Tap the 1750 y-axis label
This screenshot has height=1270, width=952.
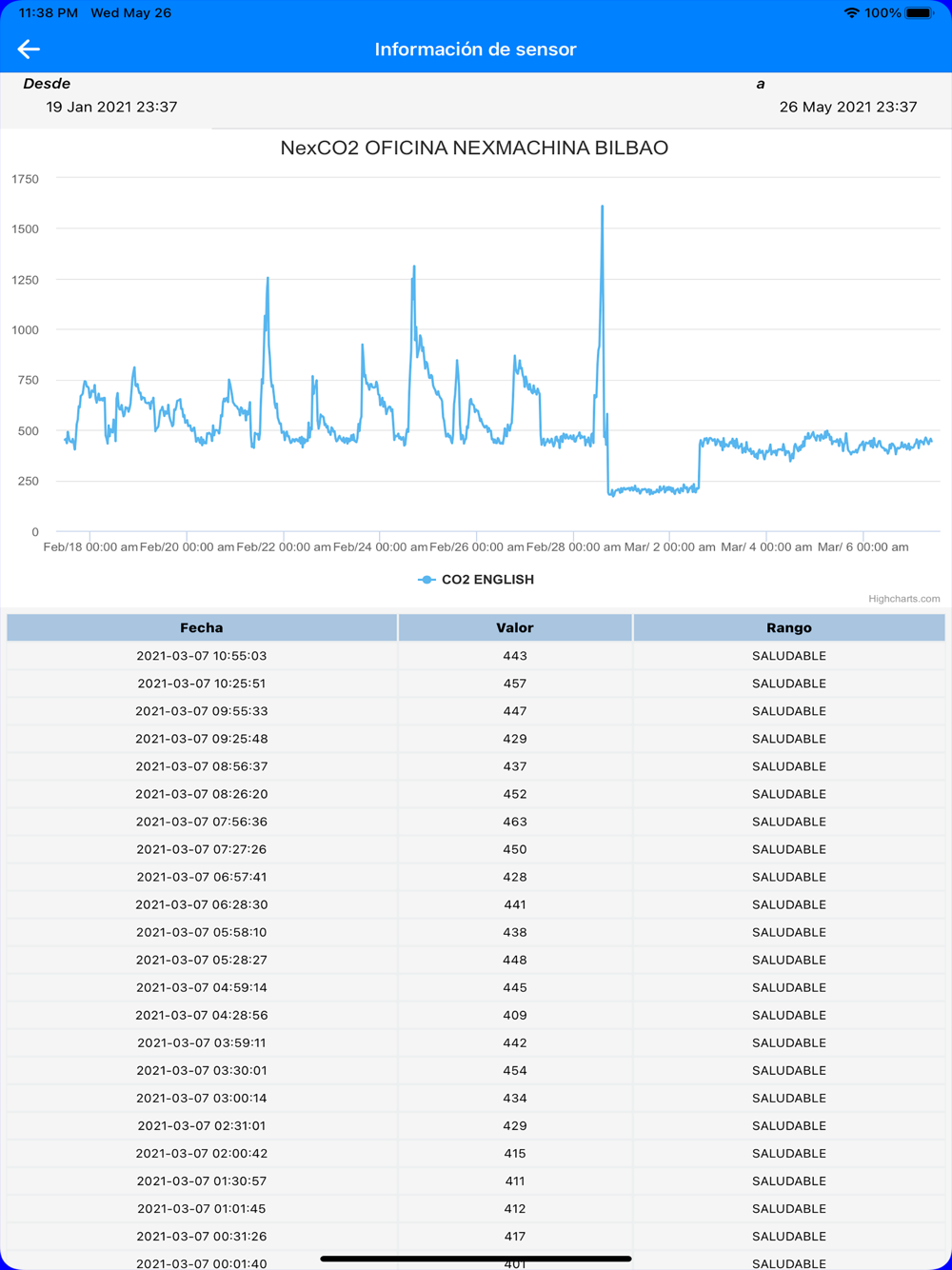point(25,179)
